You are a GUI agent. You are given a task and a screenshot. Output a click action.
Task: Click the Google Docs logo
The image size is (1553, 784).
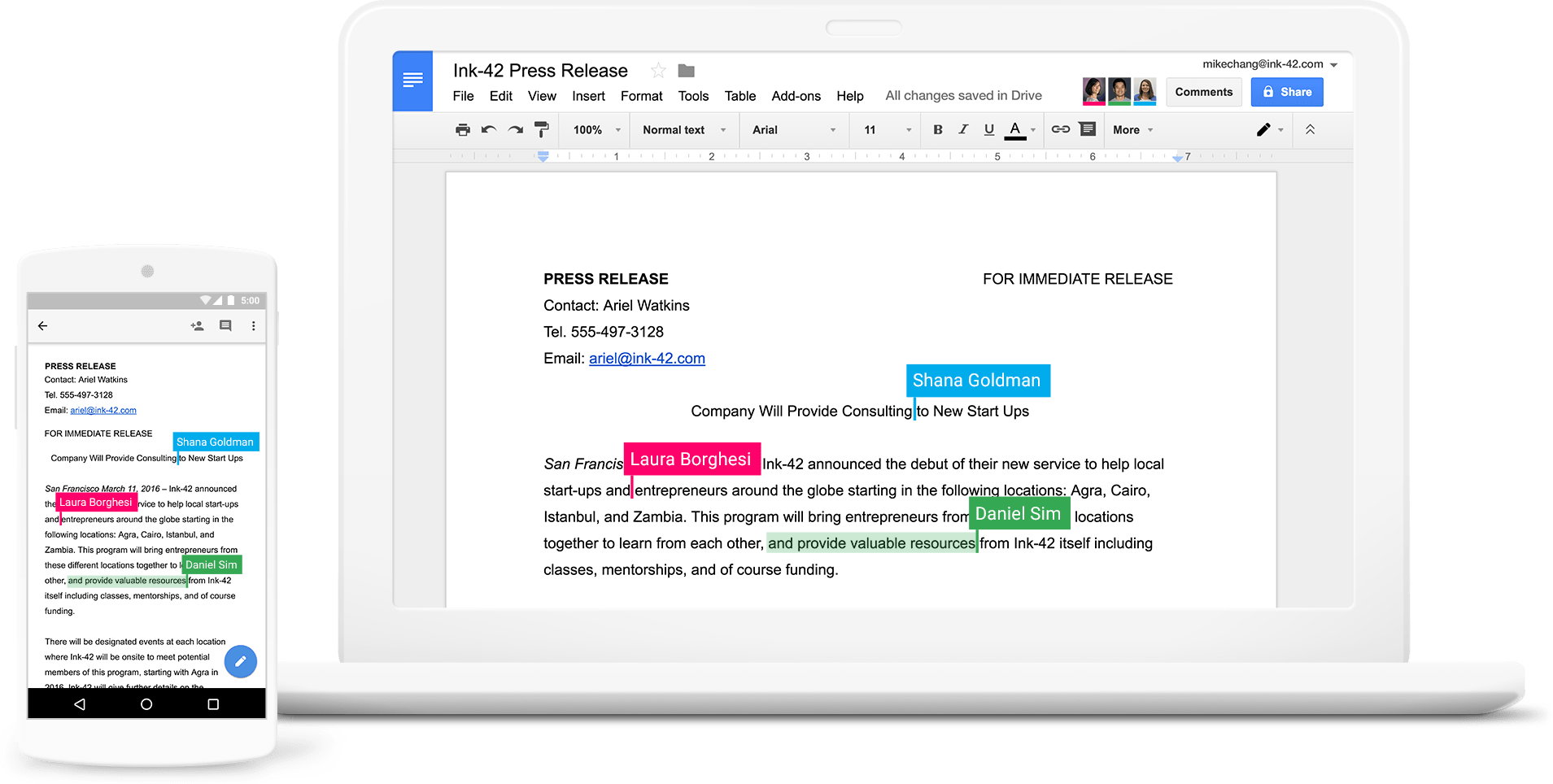tap(412, 81)
